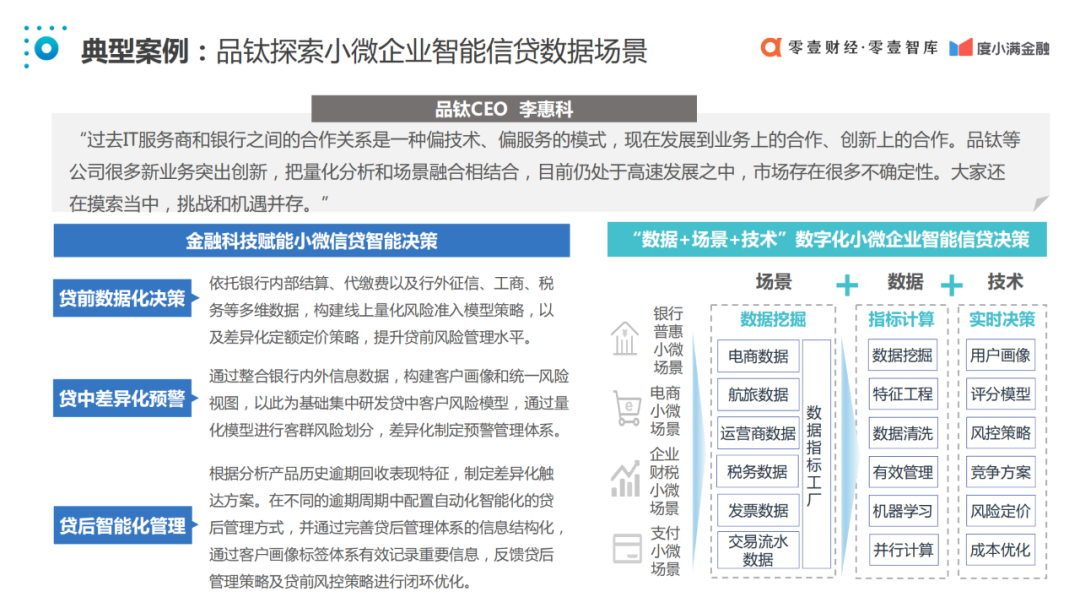
Task: Click the 数据挖掘 box under 指标计算
Action: [902, 355]
